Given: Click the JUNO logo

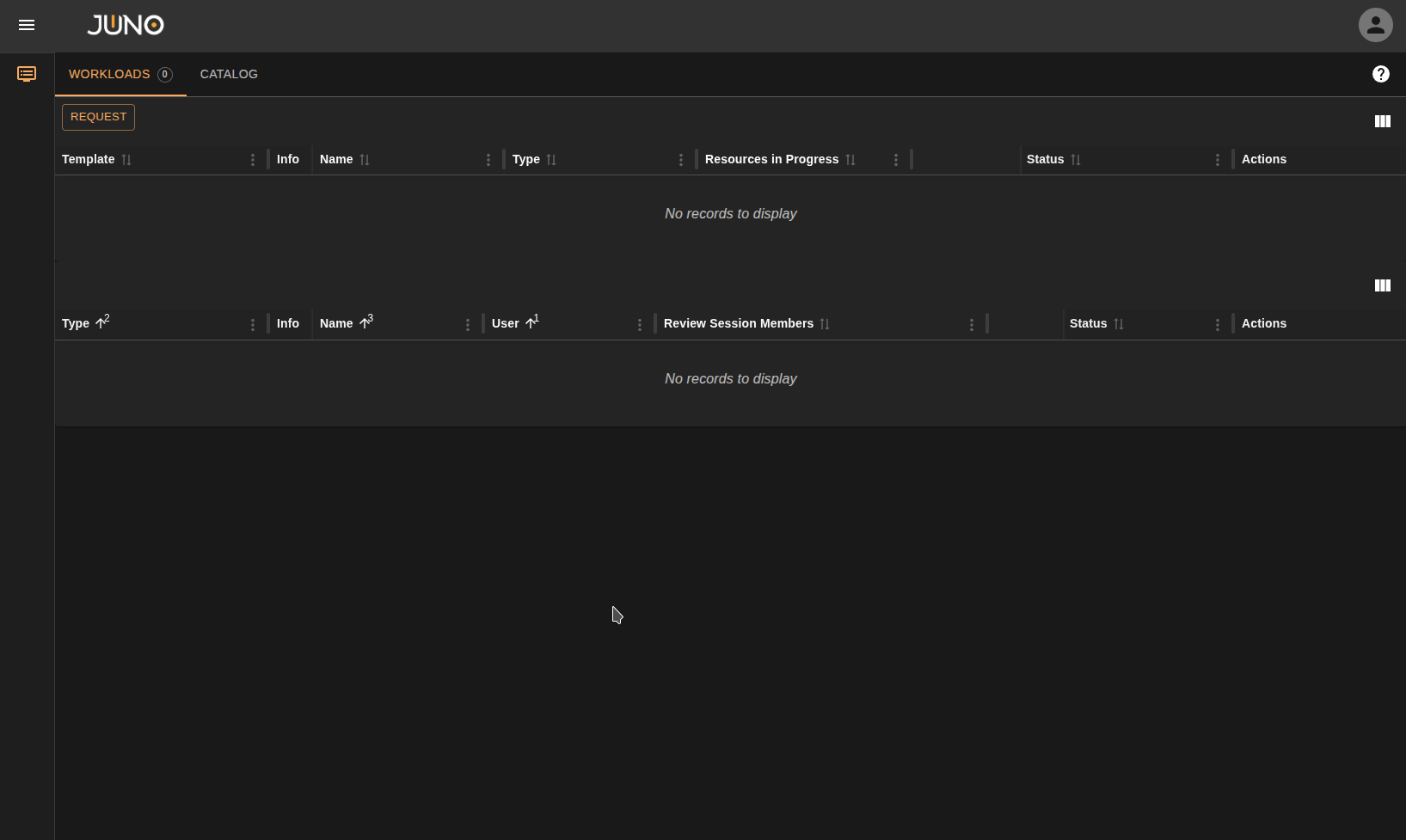Looking at the screenshot, I should click(126, 25).
